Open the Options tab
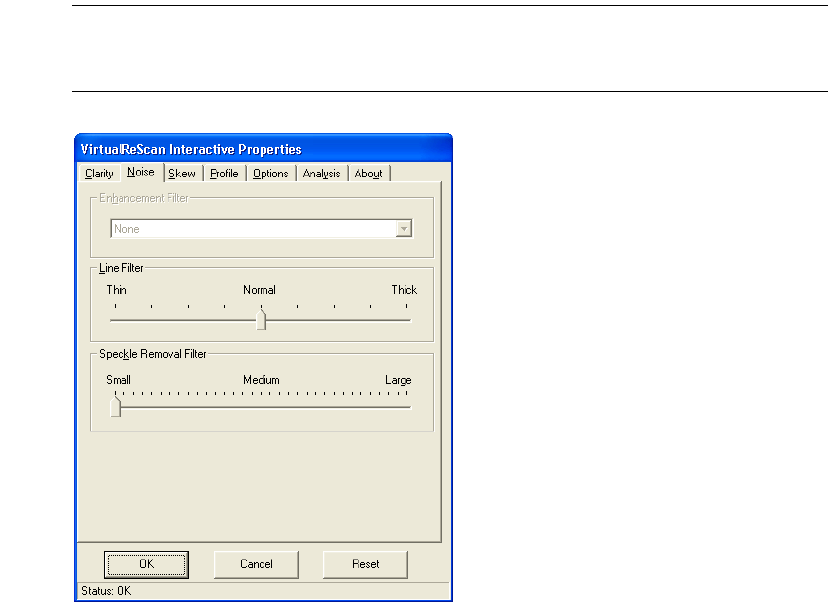The width and height of the screenshot is (828, 602). [270, 173]
